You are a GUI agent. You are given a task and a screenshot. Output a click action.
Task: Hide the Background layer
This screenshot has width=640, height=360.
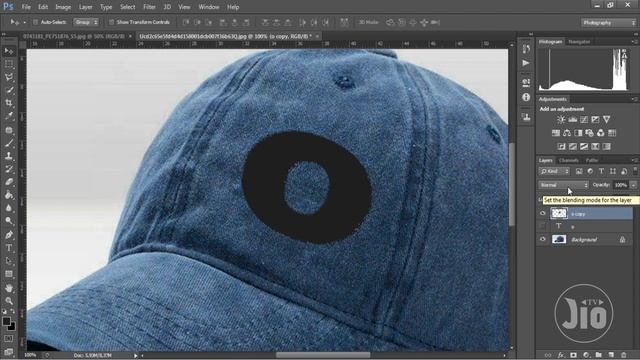(542, 239)
